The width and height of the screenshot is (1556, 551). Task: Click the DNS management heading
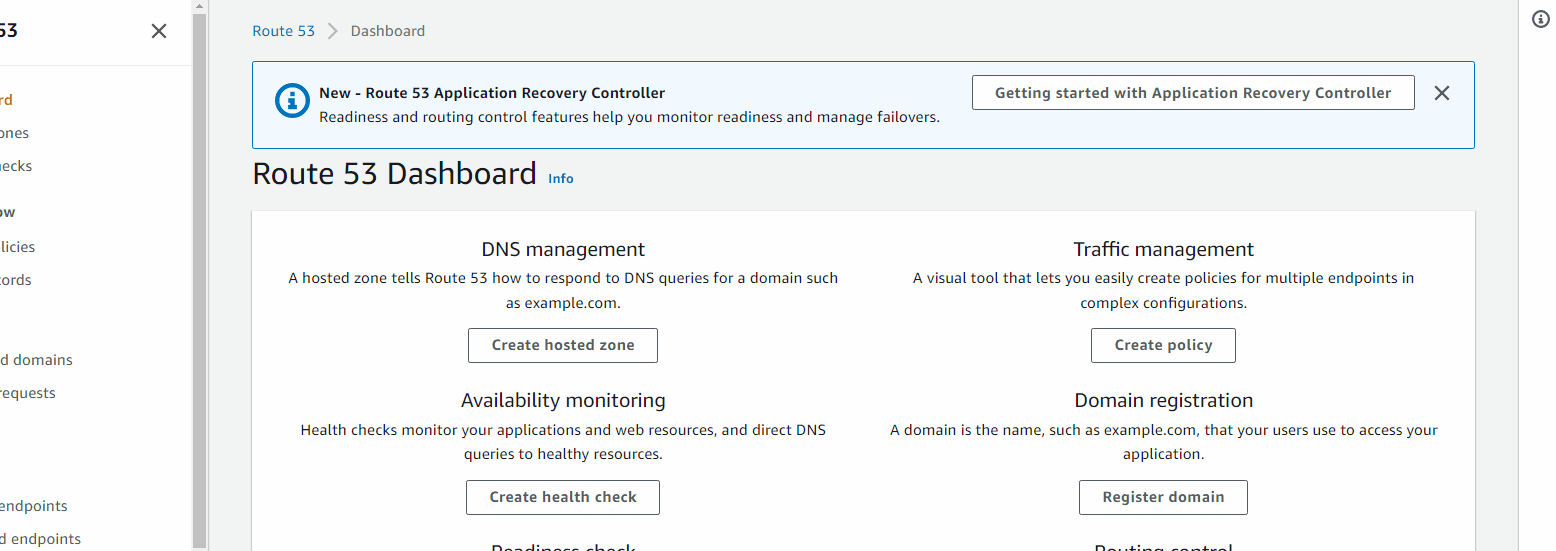pos(563,249)
